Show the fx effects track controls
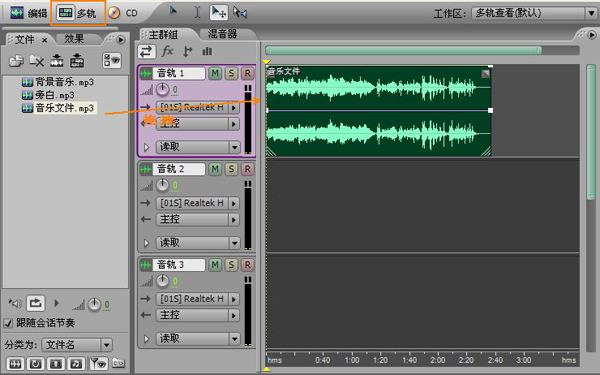Image resolution: width=600 pixels, height=375 pixels. tap(167, 51)
